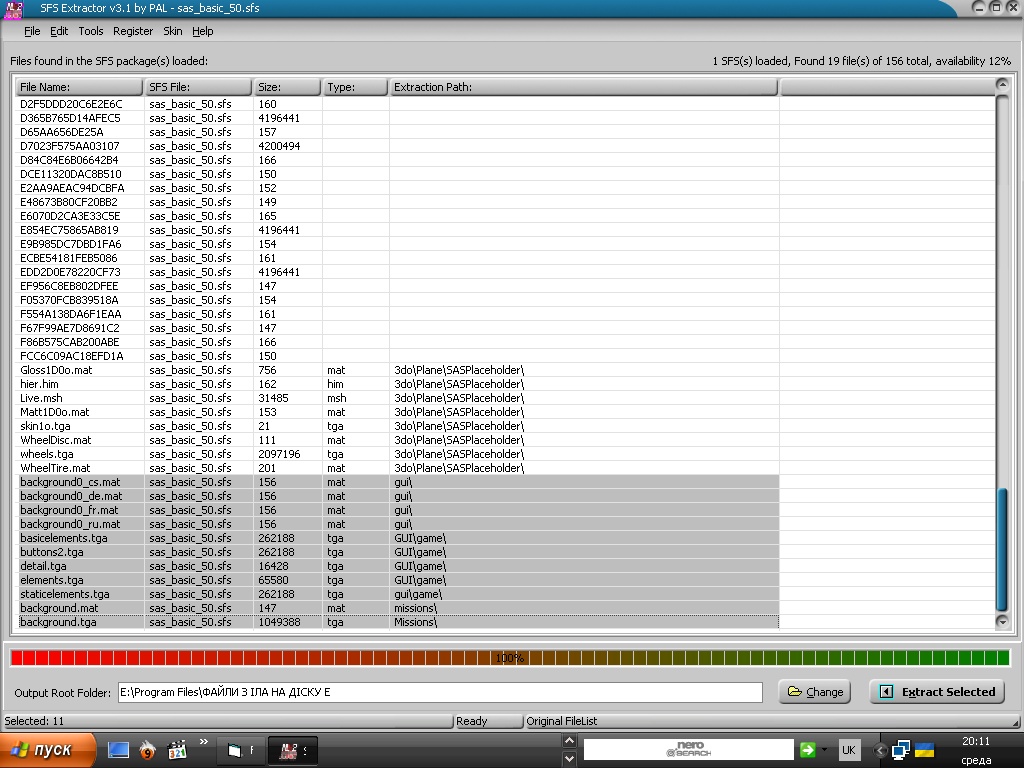
Task: Select the WheelDisc.mat file row
Action: (397, 440)
